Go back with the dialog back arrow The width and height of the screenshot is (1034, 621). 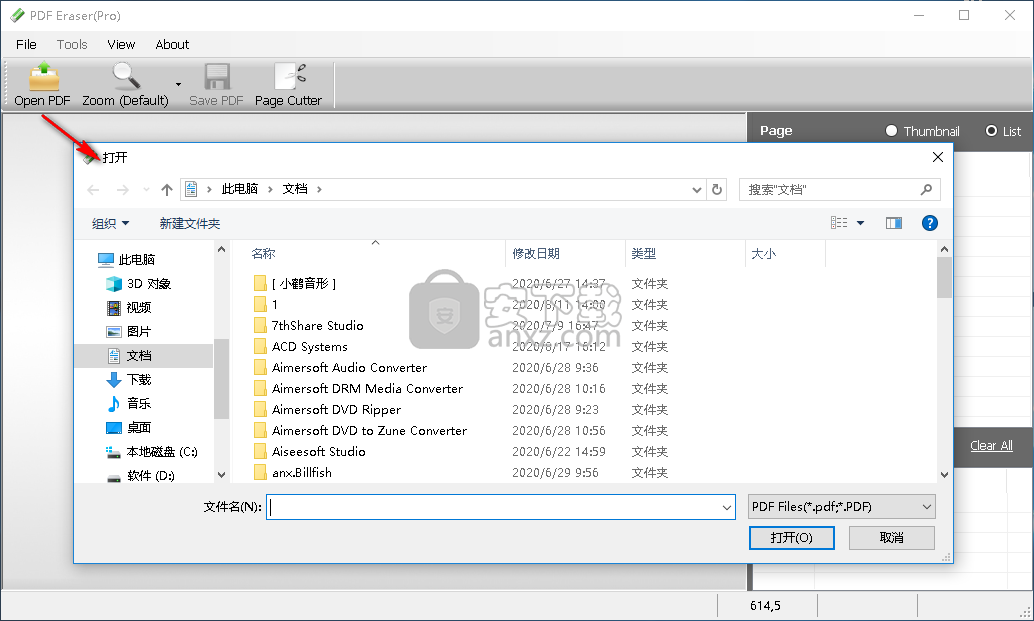click(94, 190)
